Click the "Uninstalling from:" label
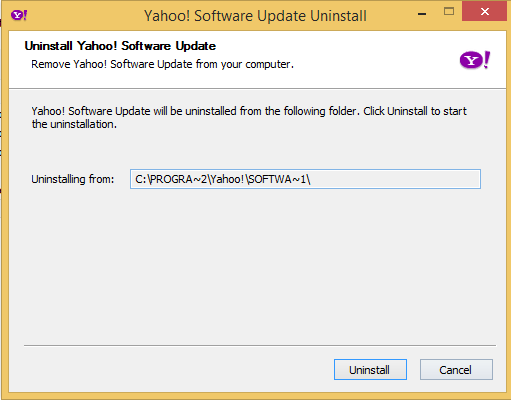This screenshot has width=511, height=400. tap(73, 179)
